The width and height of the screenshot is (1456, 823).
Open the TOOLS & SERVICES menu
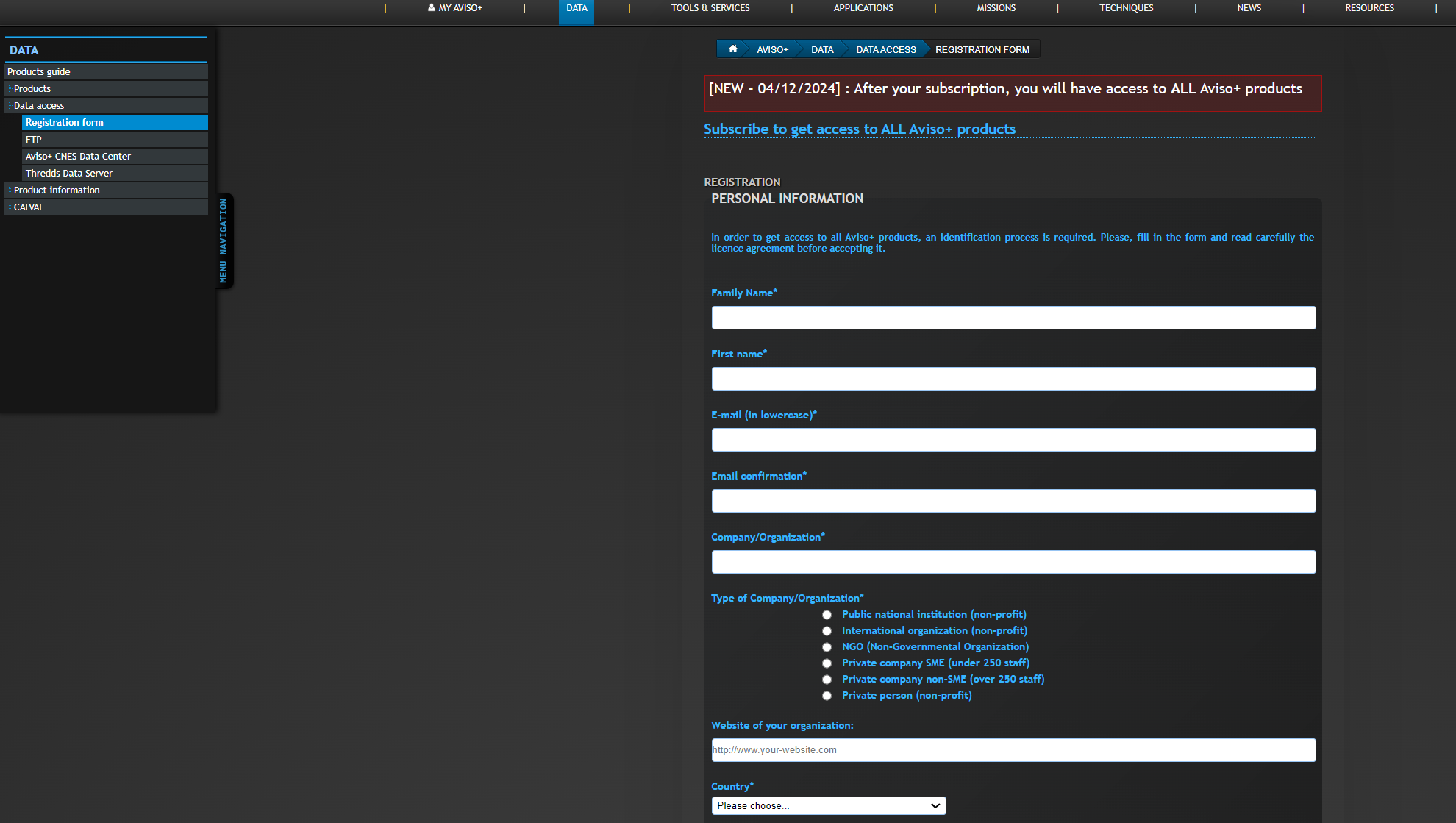pos(710,8)
